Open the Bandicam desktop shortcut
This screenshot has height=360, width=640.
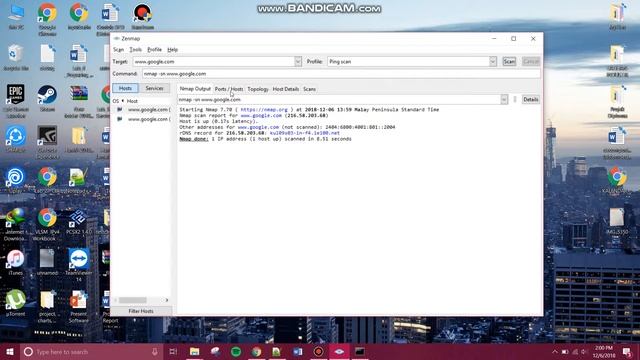[142, 17]
